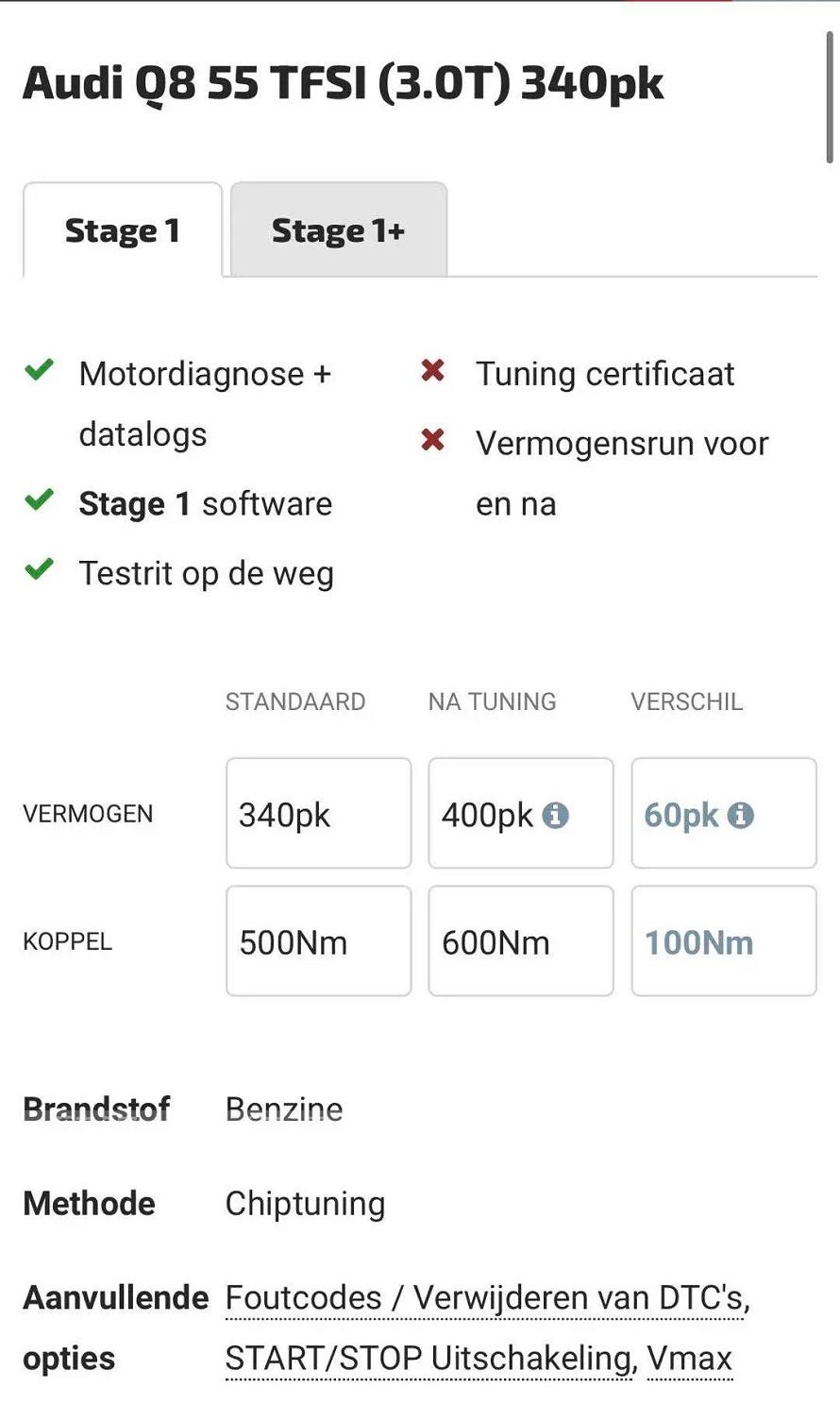Click the Chiptuning methode value
This screenshot has width=840, height=1421.
(305, 1204)
